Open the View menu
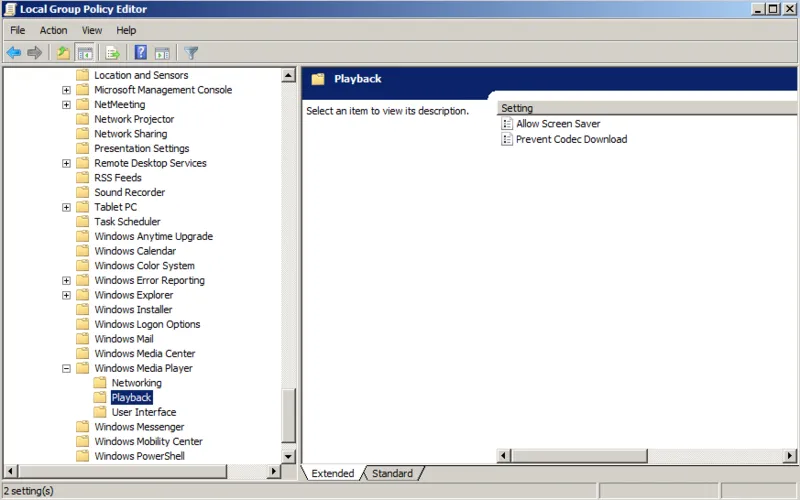Image resolution: width=800 pixels, height=500 pixels. click(92, 30)
